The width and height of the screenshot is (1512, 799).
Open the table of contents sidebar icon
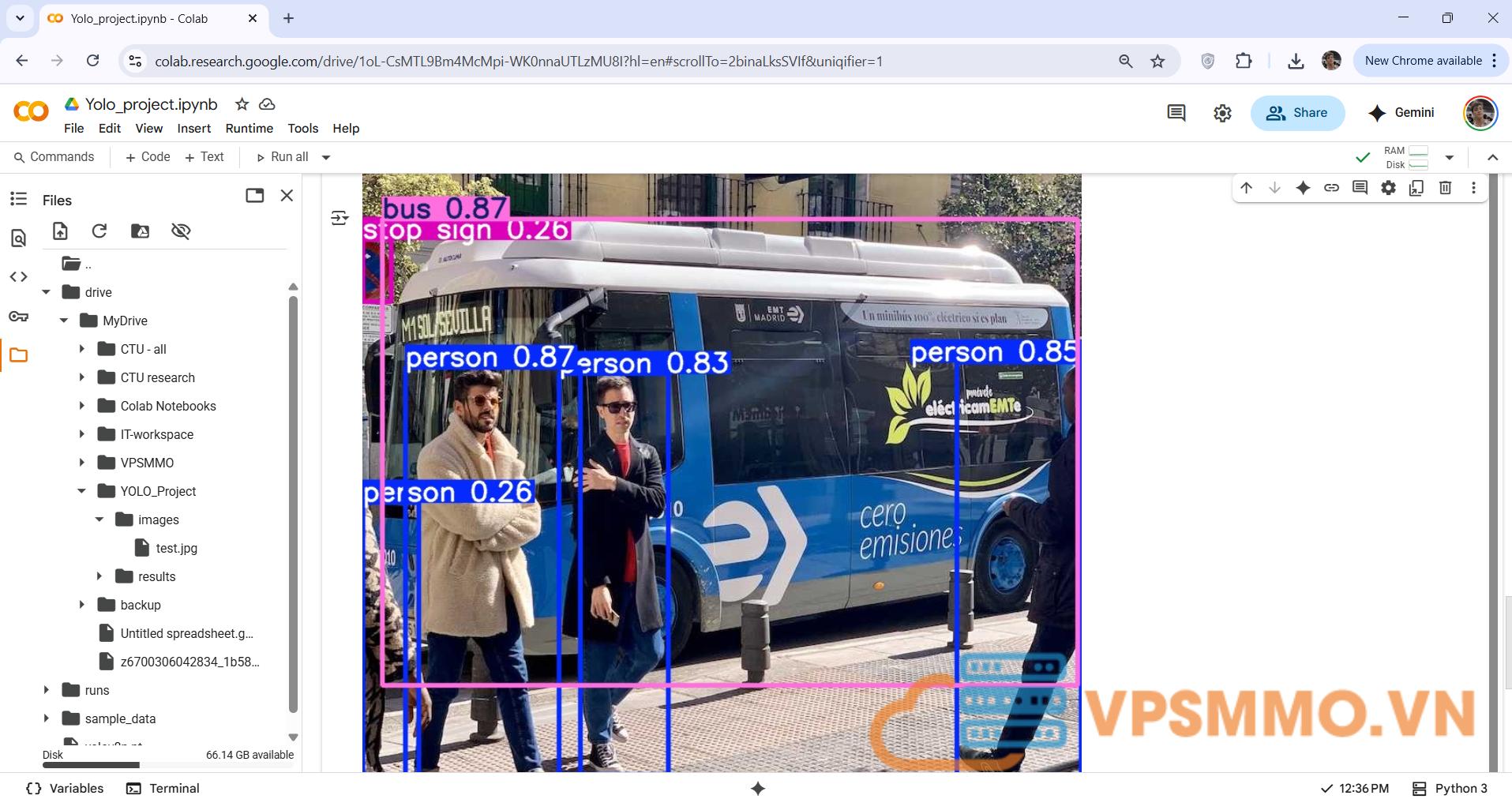[x=18, y=199]
